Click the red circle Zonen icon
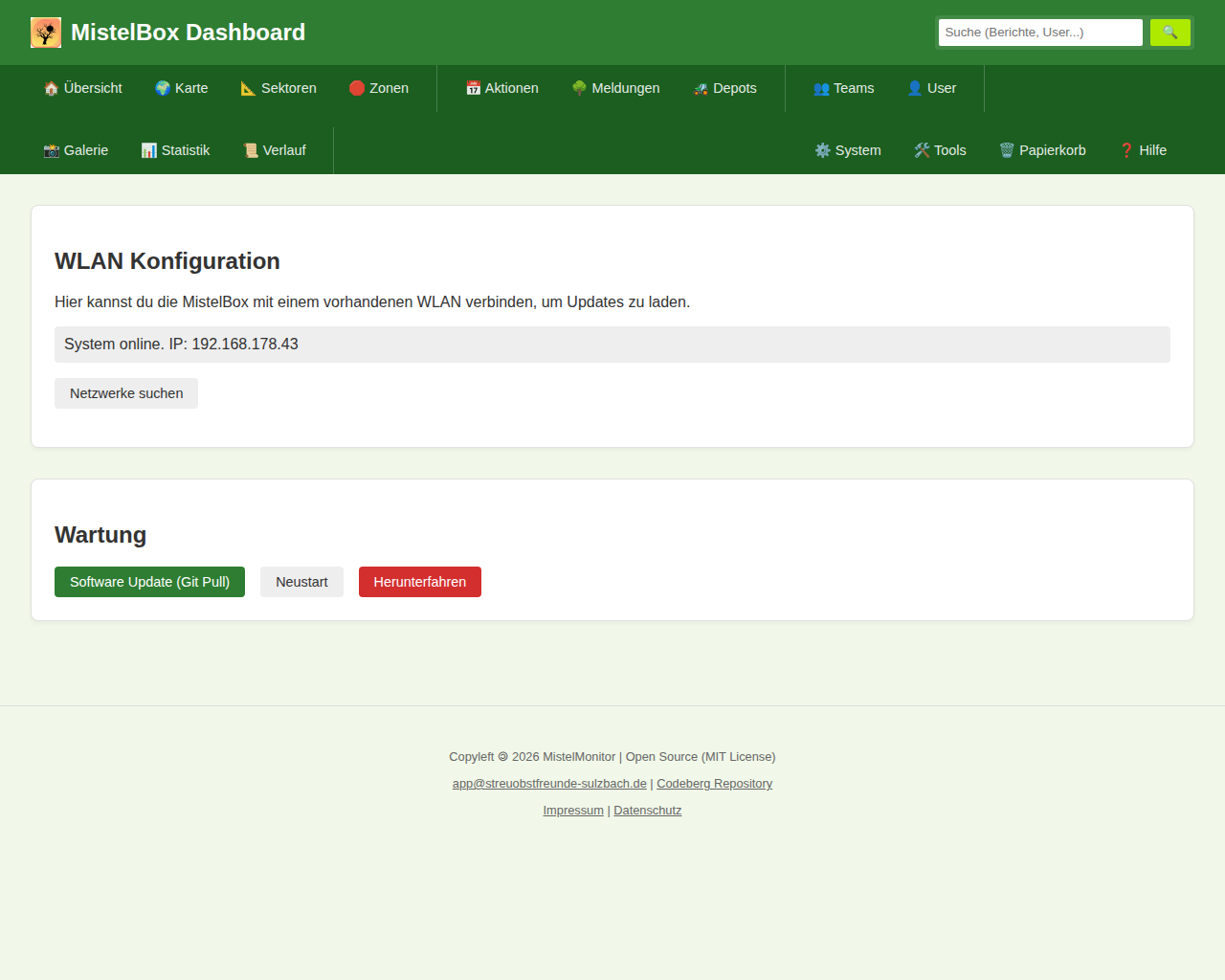 (x=357, y=88)
